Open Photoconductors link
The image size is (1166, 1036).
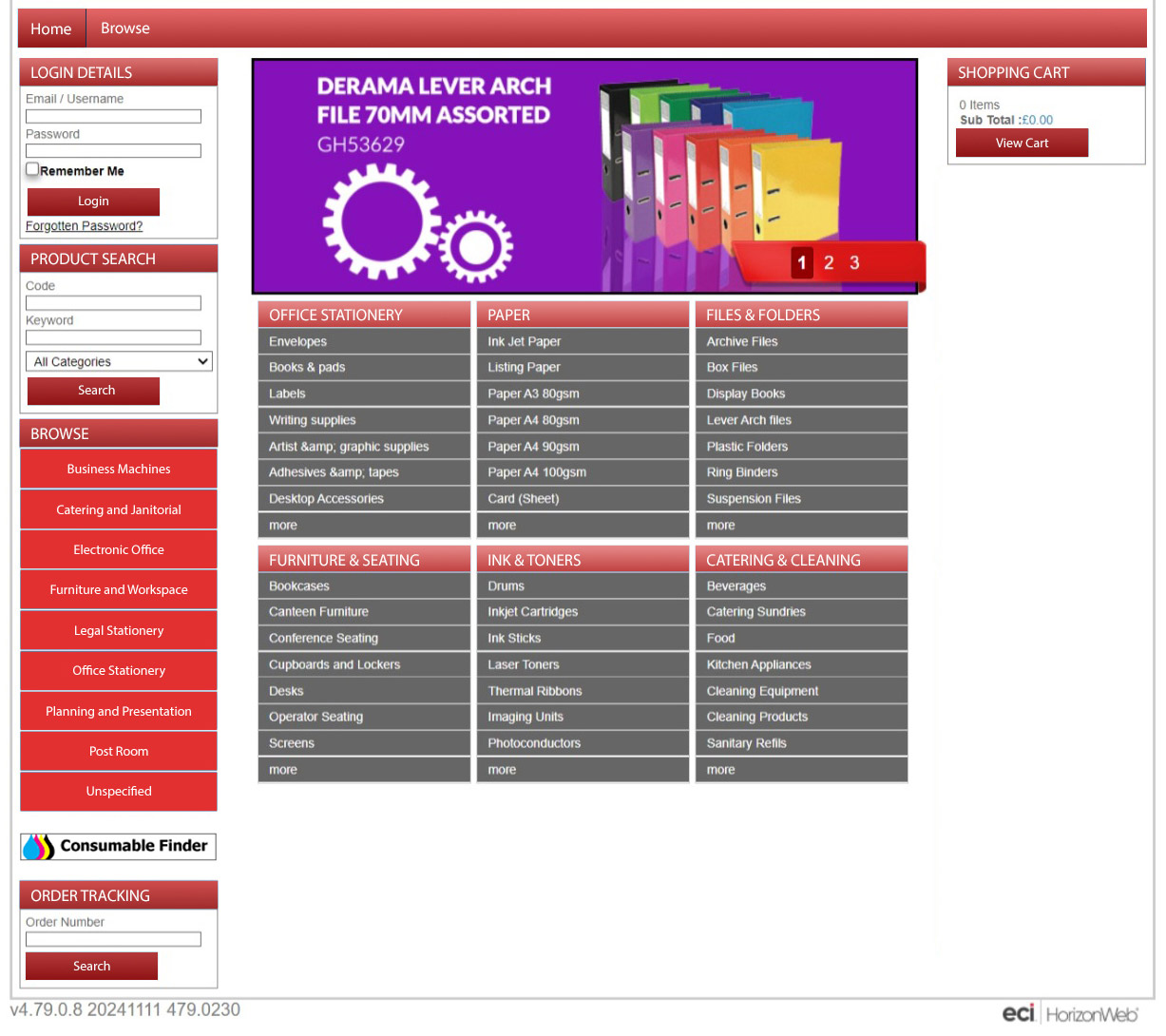pos(583,743)
